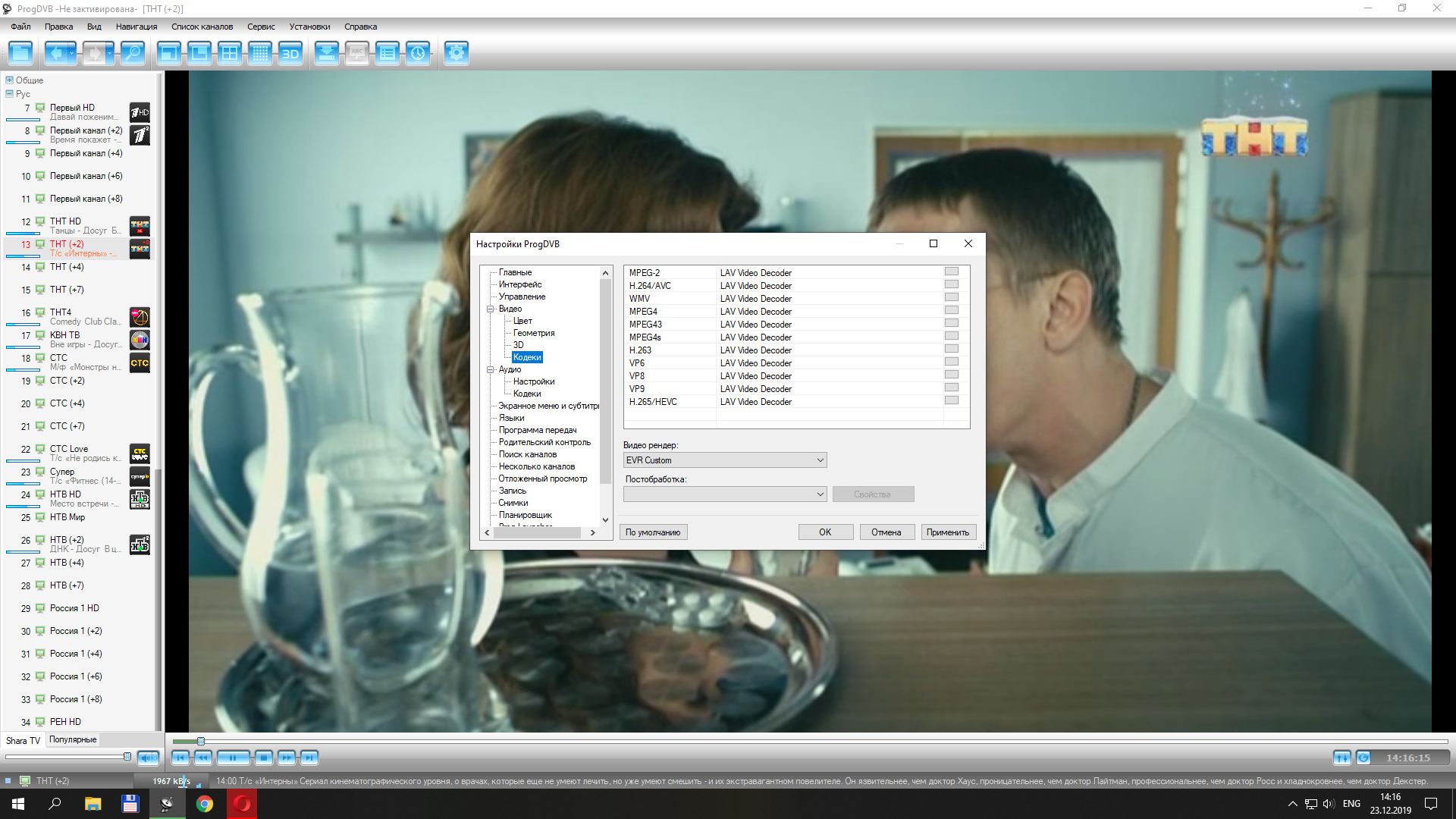Click the По умолчанию button
1456x819 pixels.
[653, 532]
